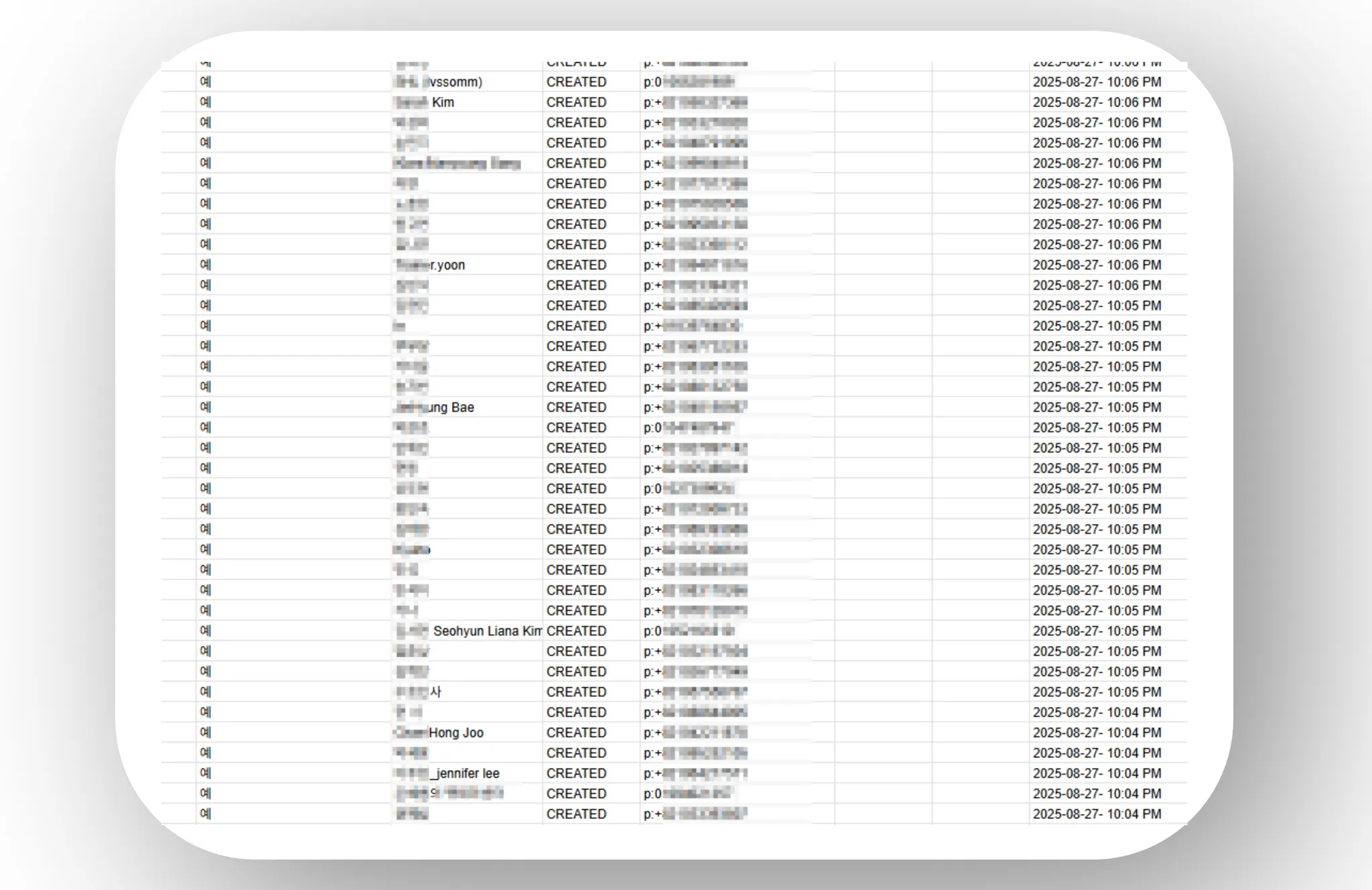The width and height of the screenshot is (1372, 890).
Task: Select CREATED status in Seohyun Liana Kim row
Action: coord(576,631)
